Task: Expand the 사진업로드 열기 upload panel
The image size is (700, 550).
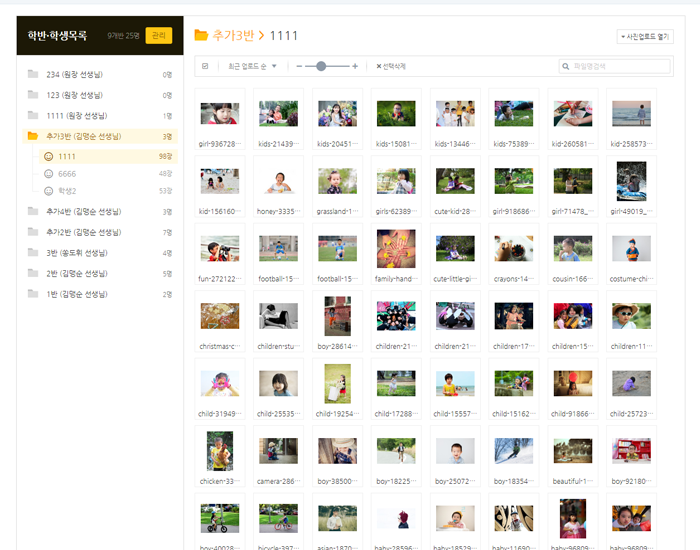Action: pos(646,36)
